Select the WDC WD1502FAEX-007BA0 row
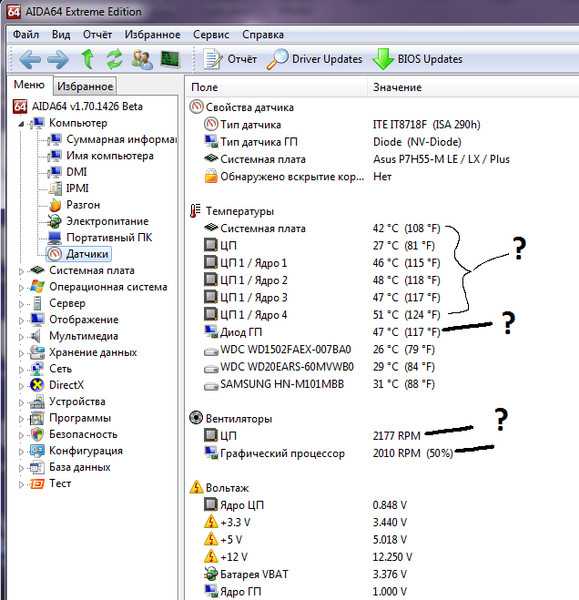Viewport: 579px width, 600px height. 383,349
